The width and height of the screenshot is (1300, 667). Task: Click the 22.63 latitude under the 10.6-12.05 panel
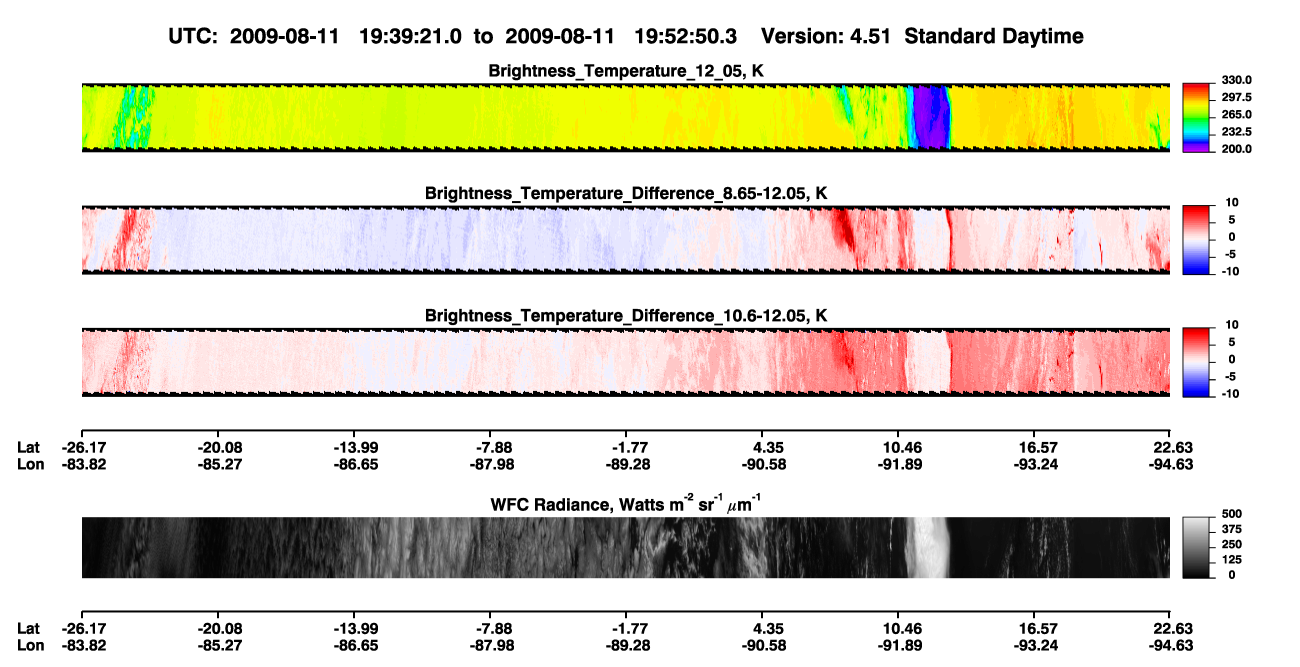pyautogui.click(x=1172, y=447)
